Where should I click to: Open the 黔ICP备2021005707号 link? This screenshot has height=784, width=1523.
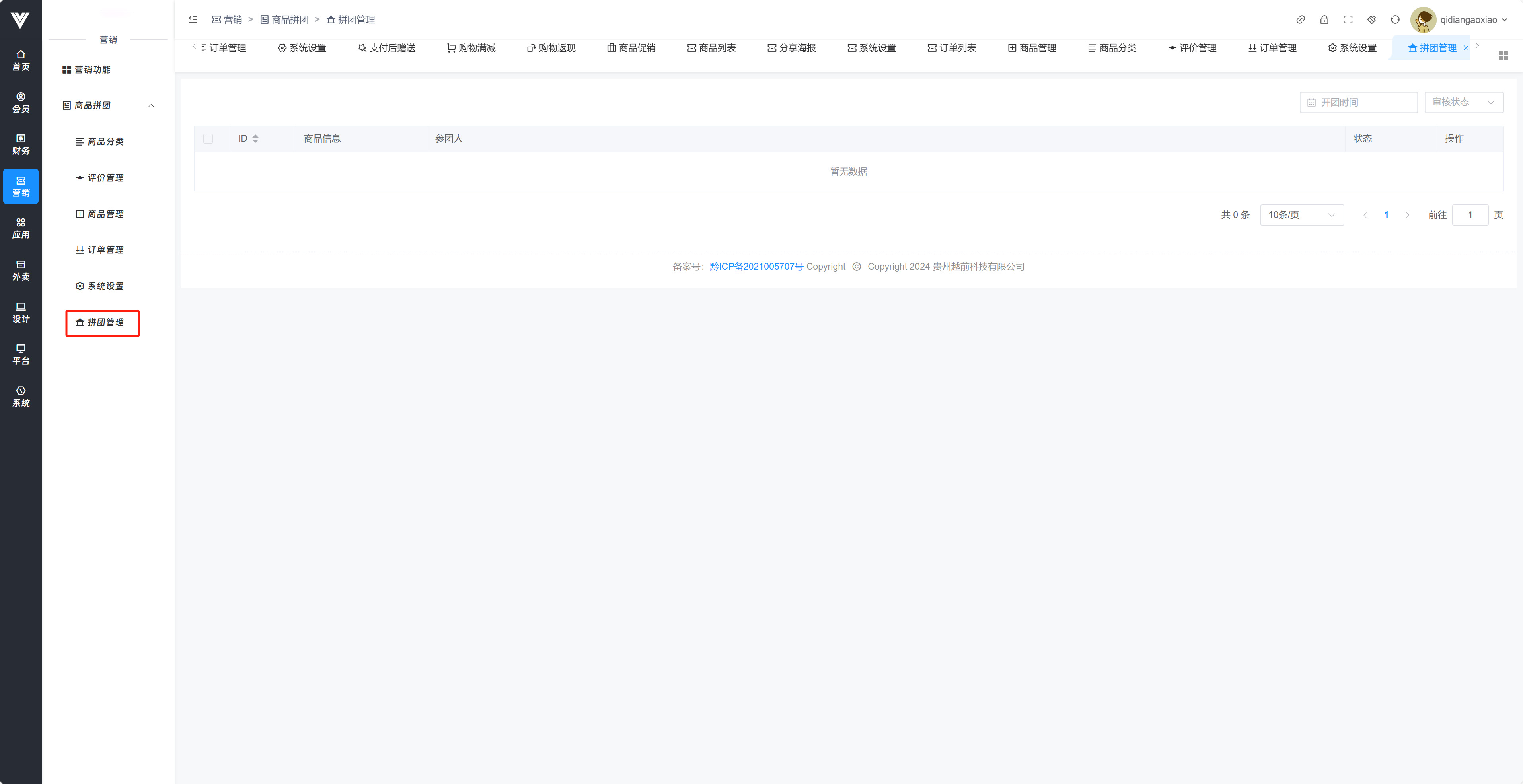[x=756, y=267]
